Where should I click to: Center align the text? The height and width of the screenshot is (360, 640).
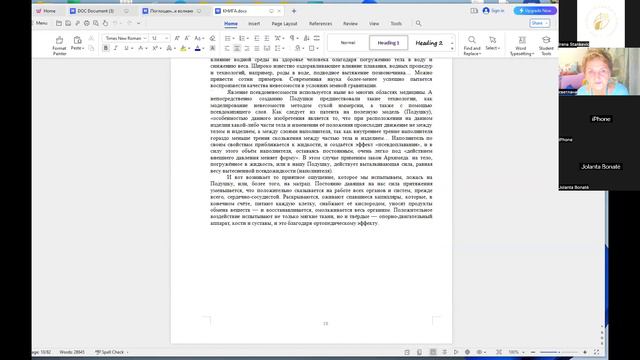pos(237,48)
